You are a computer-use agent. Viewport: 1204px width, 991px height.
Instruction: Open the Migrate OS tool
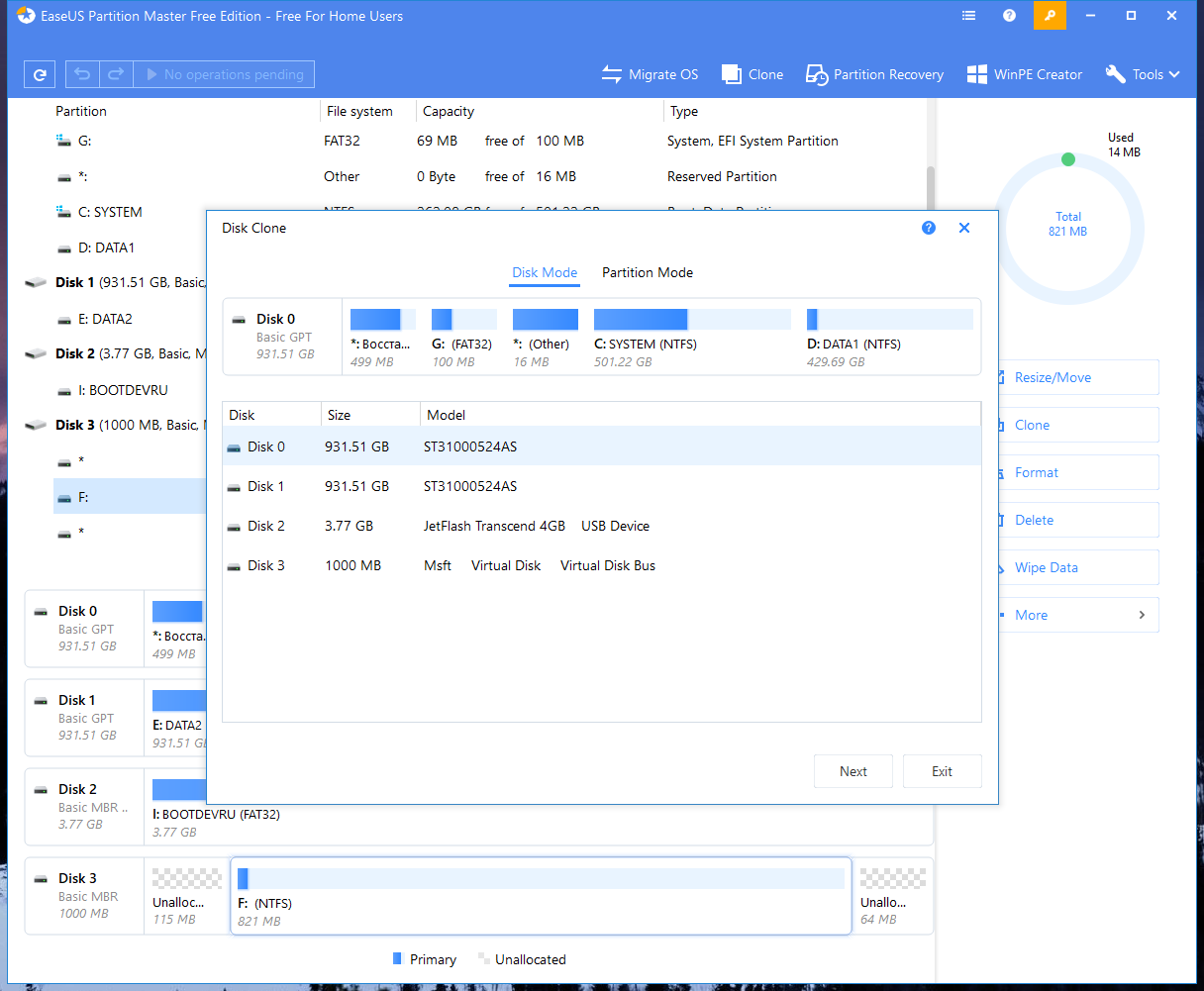pyautogui.click(x=650, y=74)
